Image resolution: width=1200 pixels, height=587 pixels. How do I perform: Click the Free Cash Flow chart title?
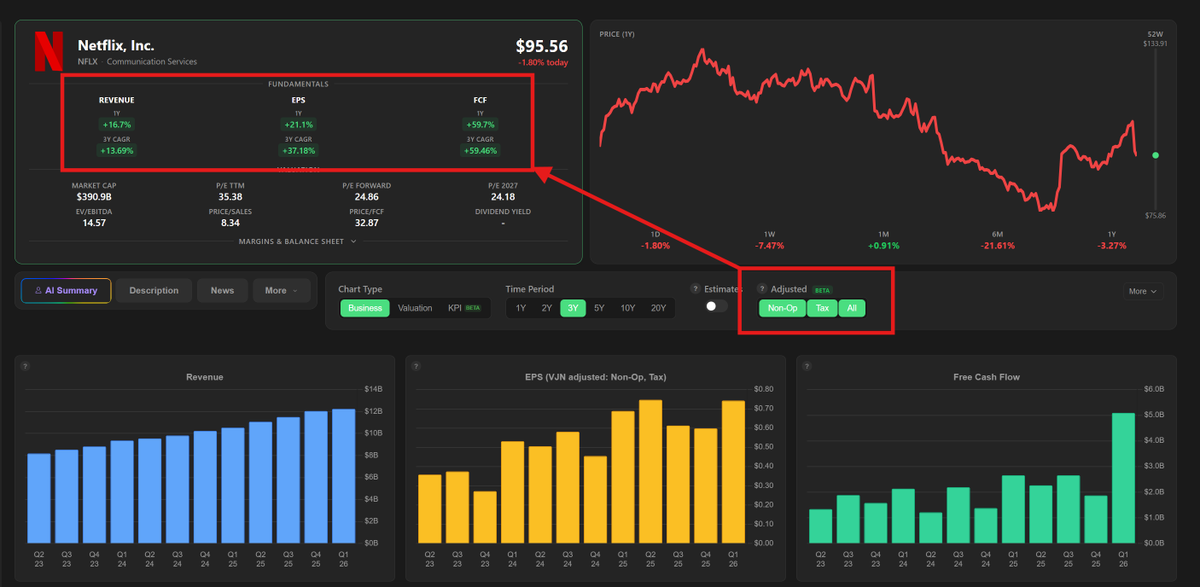click(x=986, y=377)
